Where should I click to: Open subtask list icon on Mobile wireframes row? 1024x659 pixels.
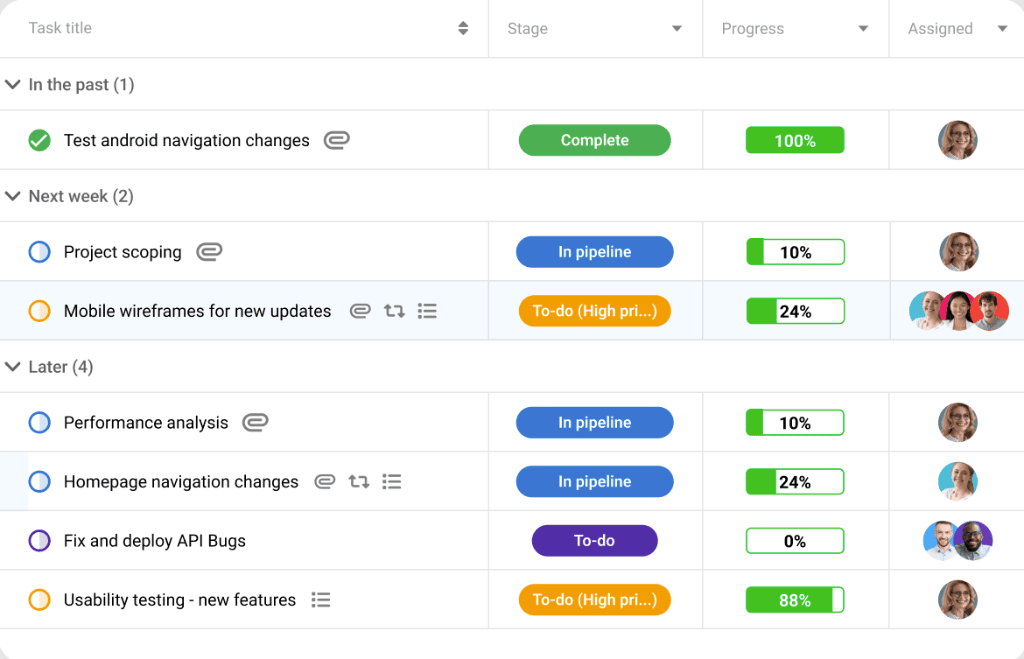(427, 311)
